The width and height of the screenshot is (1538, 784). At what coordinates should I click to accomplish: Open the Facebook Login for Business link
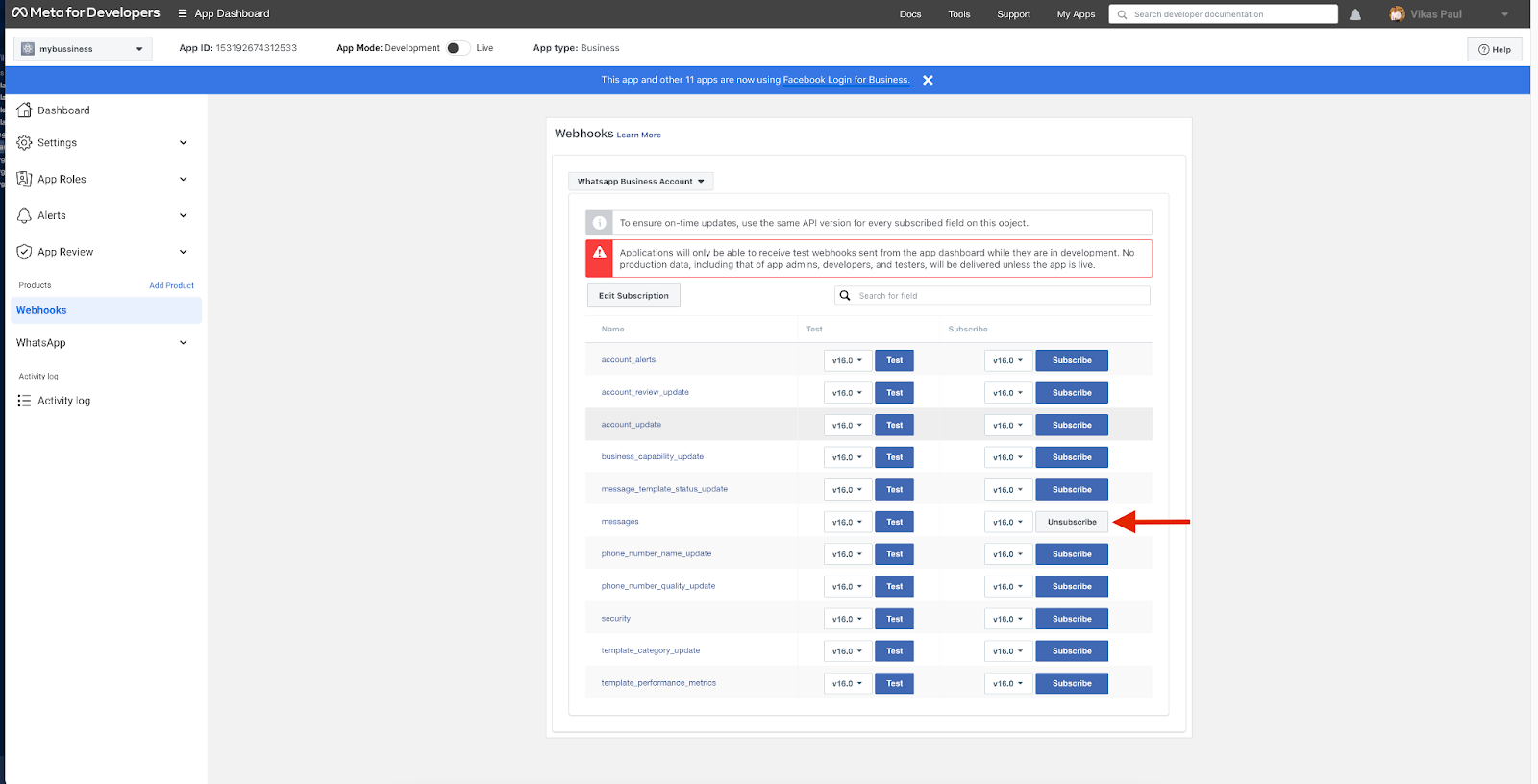846,80
